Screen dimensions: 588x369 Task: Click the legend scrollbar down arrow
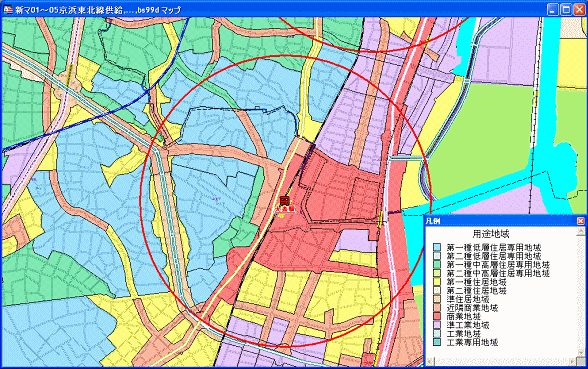point(580,353)
